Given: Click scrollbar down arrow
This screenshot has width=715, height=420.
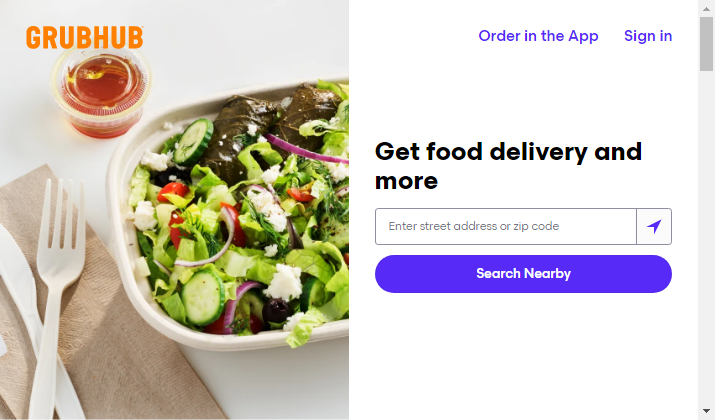Looking at the screenshot, I should click(706, 411).
